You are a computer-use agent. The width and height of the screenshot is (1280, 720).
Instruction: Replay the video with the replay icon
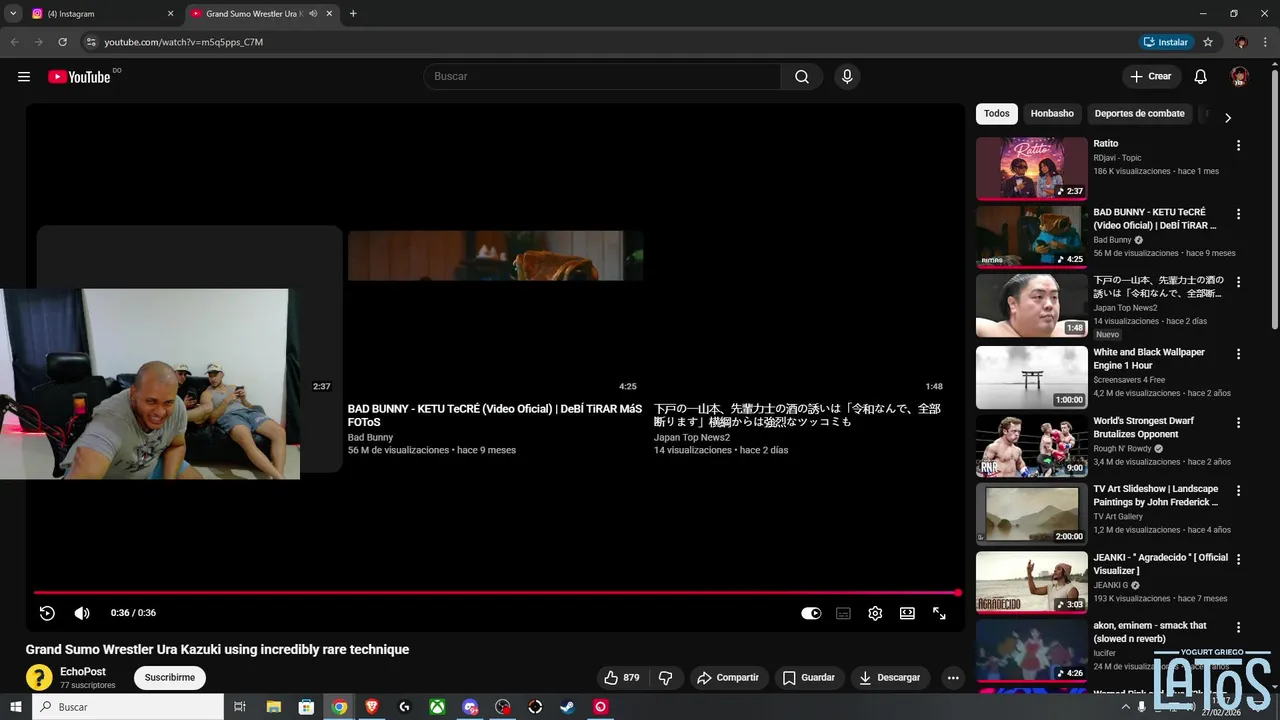click(47, 613)
